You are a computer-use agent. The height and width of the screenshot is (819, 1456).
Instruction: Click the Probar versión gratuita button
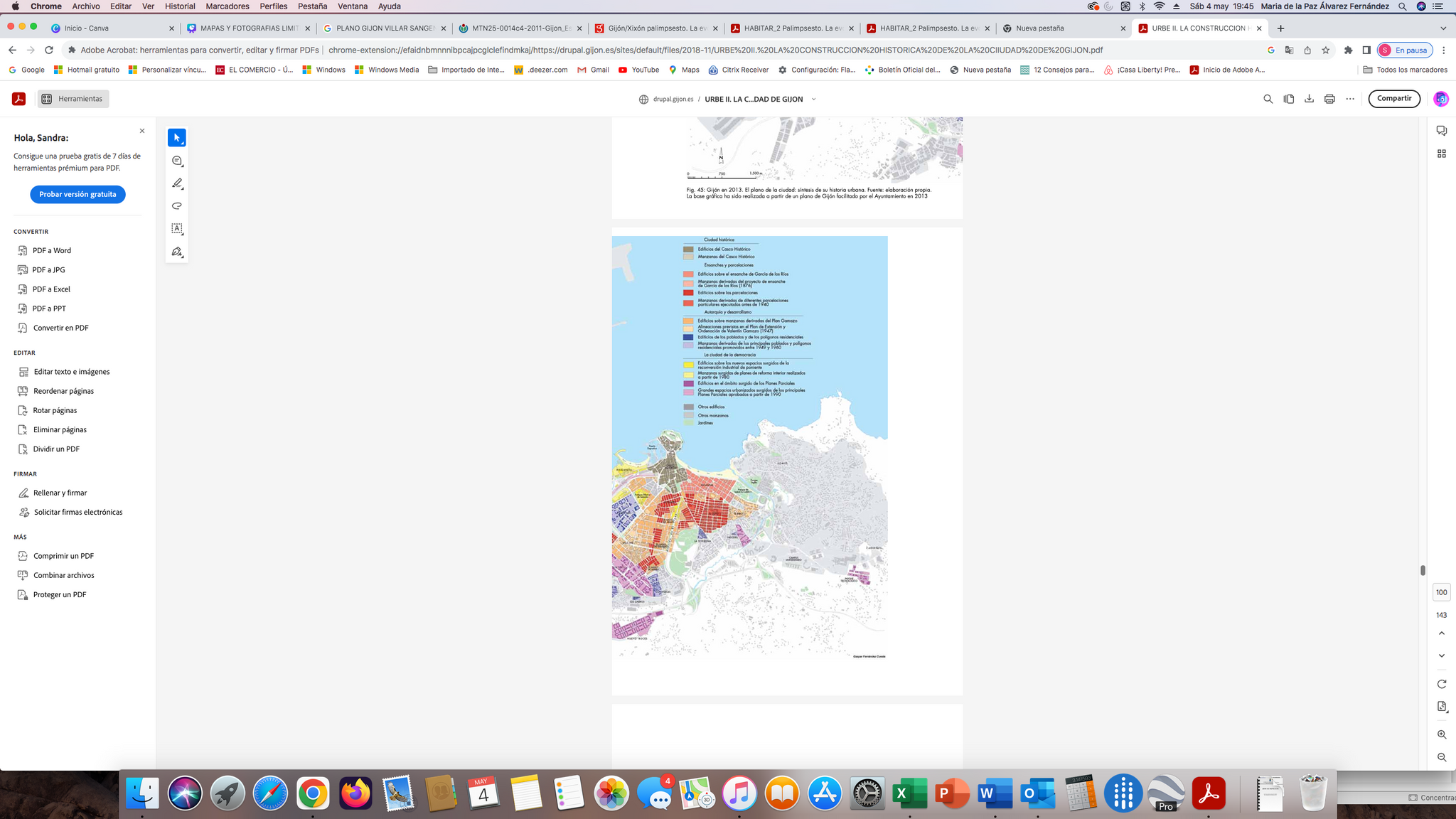pyautogui.click(x=77, y=194)
